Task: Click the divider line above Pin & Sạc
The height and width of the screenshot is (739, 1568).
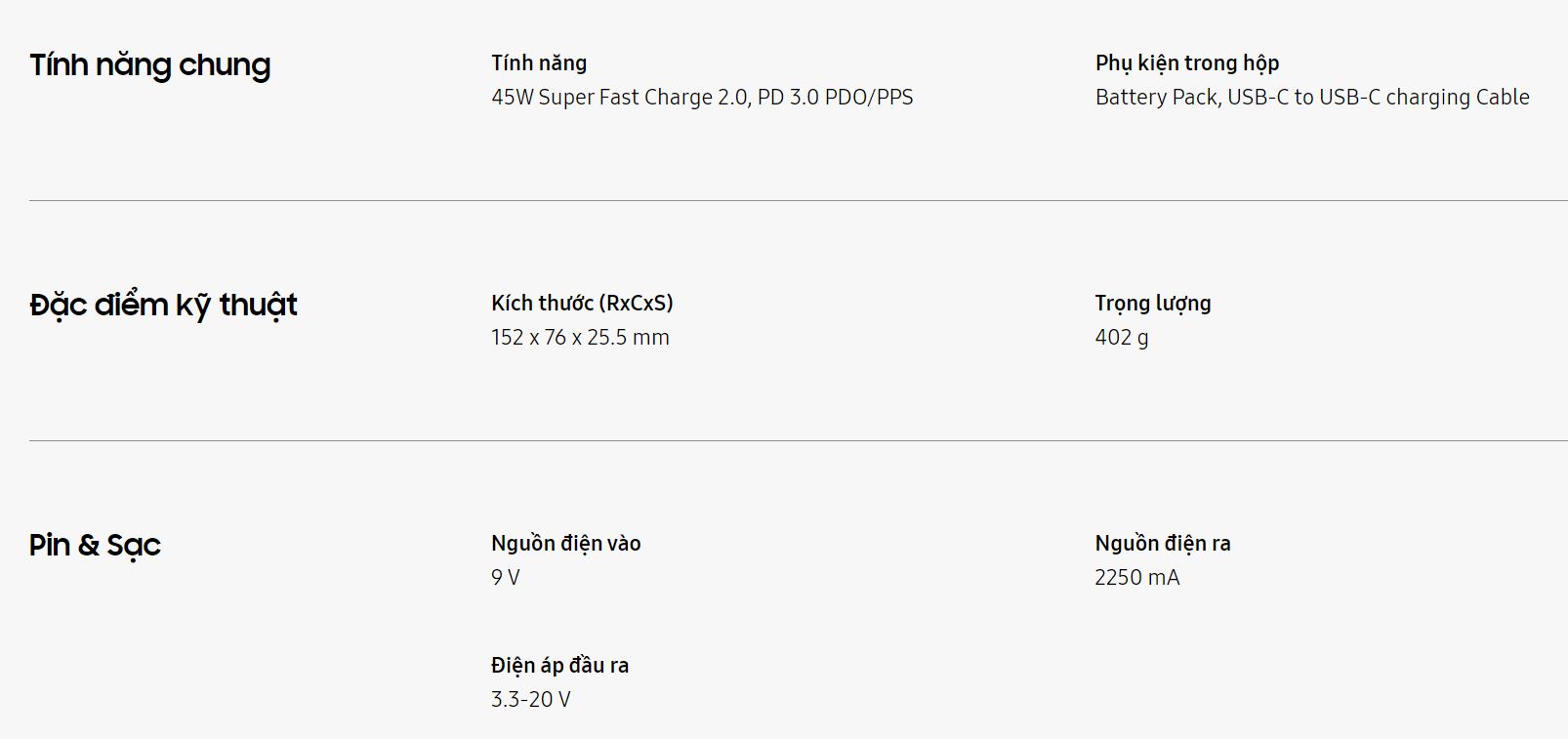Action: [799, 440]
